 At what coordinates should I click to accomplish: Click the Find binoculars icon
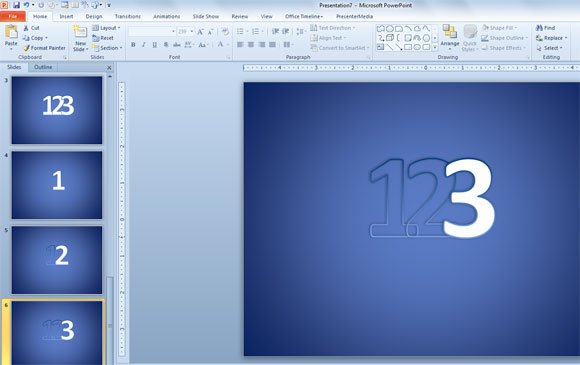[x=539, y=28]
